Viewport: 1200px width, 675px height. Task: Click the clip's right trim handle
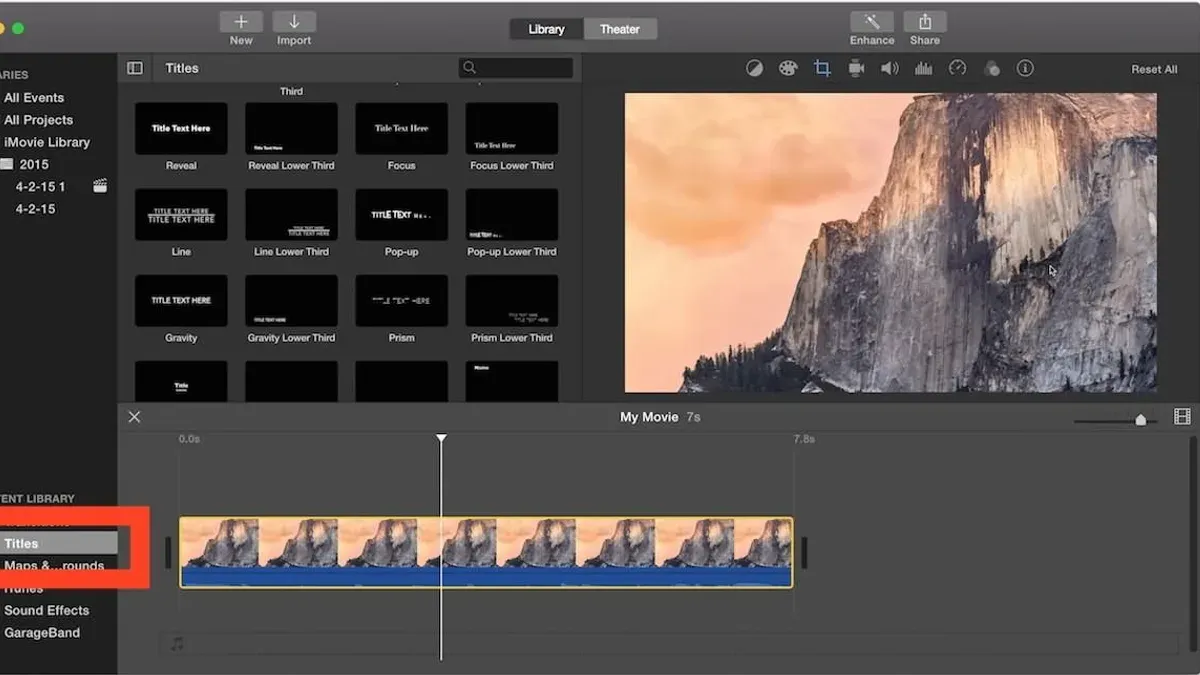coord(804,552)
